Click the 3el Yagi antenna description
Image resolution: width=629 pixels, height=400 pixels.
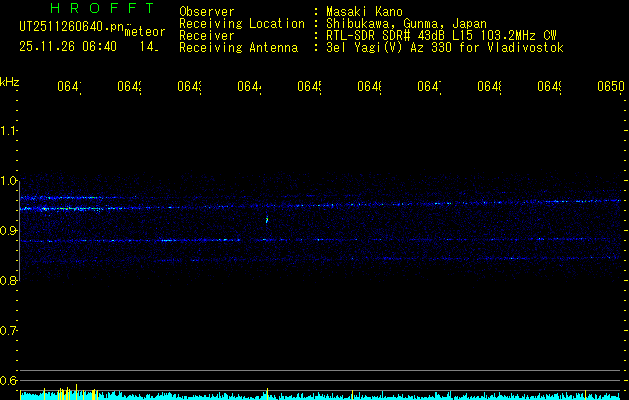coord(444,48)
